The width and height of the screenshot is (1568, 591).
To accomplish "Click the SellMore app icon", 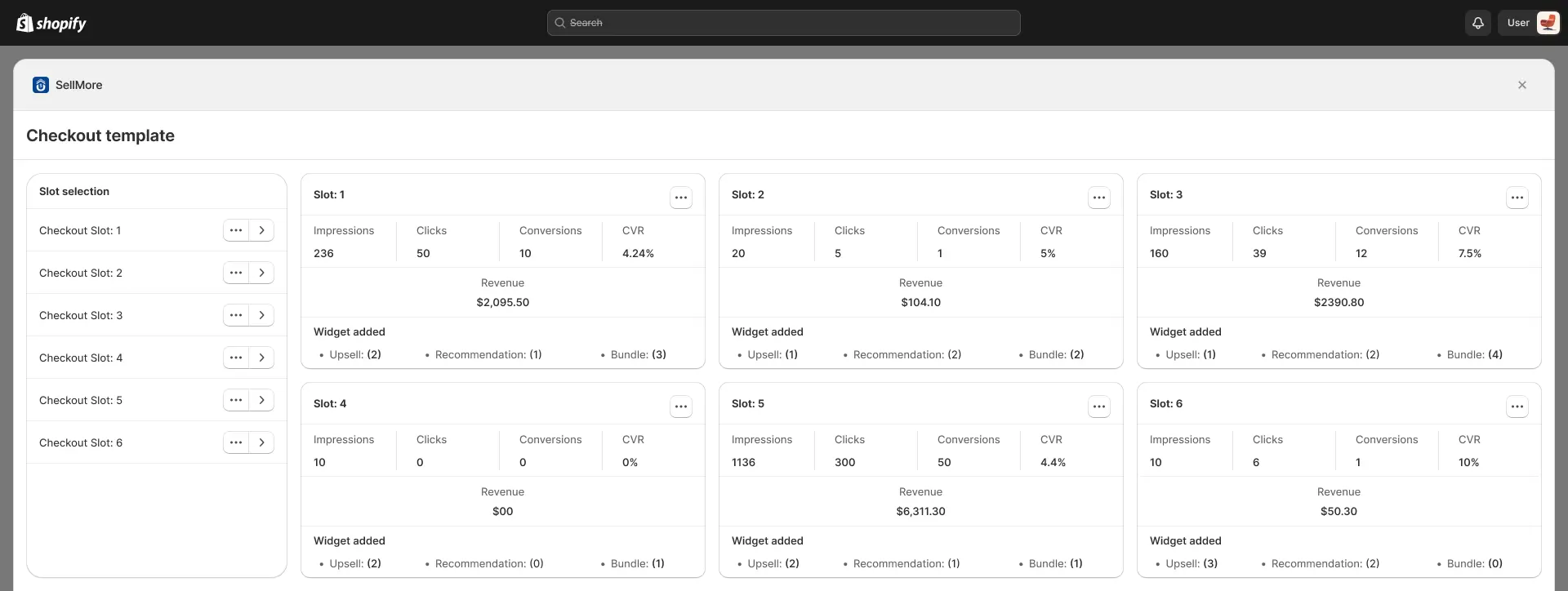I will tap(41, 85).
